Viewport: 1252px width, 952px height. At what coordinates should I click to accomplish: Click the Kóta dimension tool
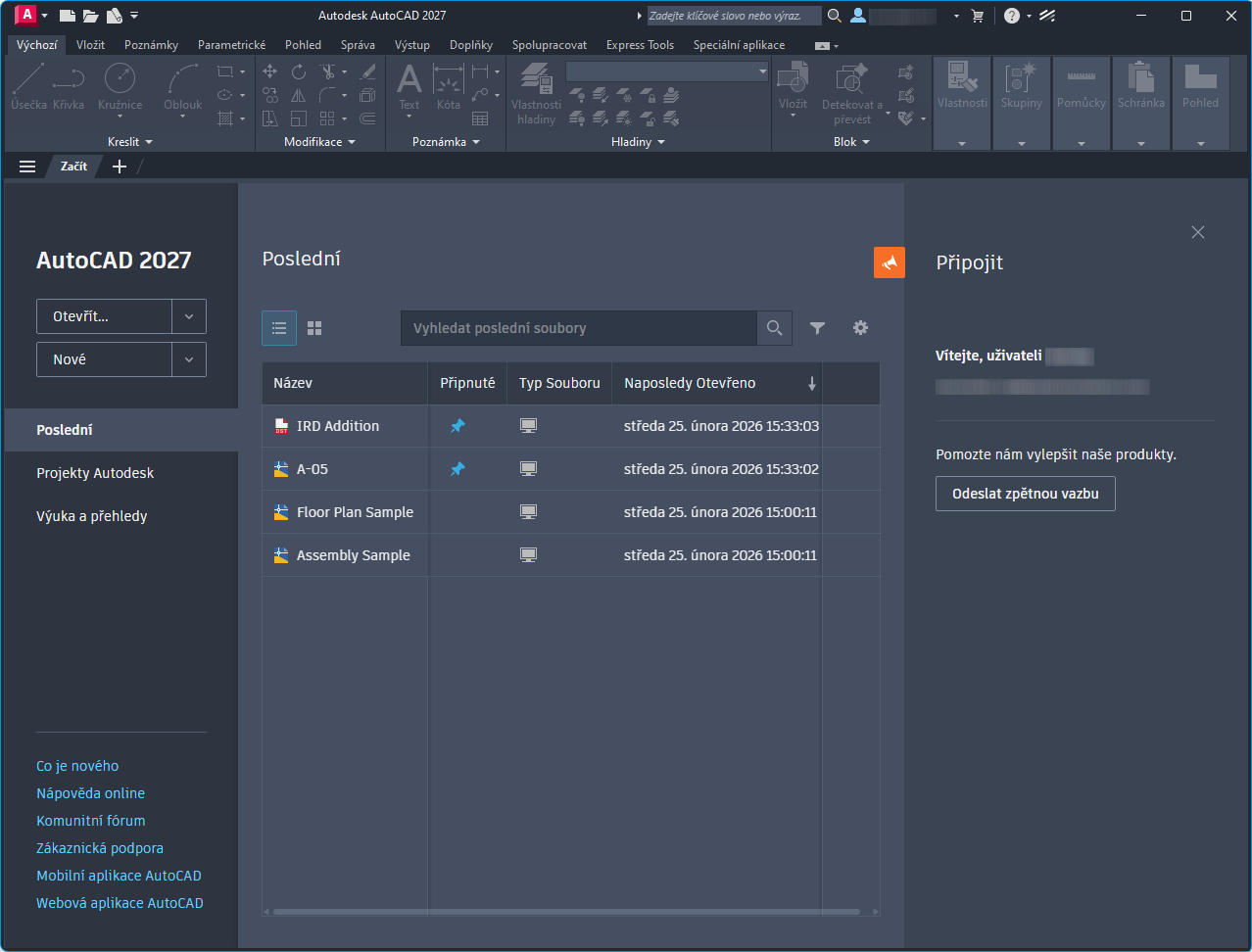[449, 86]
